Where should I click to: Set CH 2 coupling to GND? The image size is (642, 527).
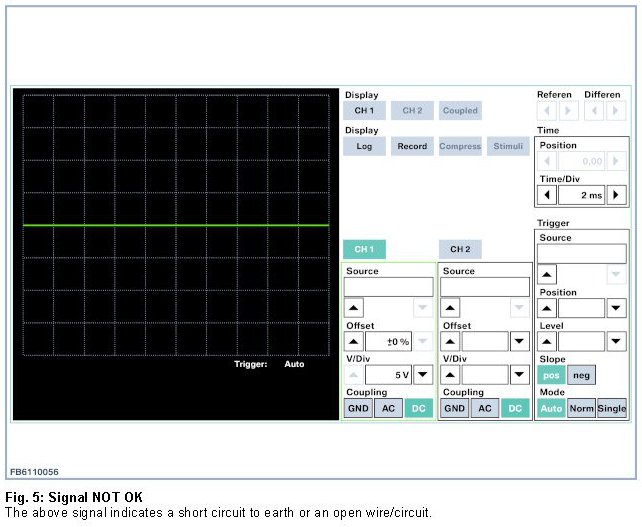click(x=454, y=408)
